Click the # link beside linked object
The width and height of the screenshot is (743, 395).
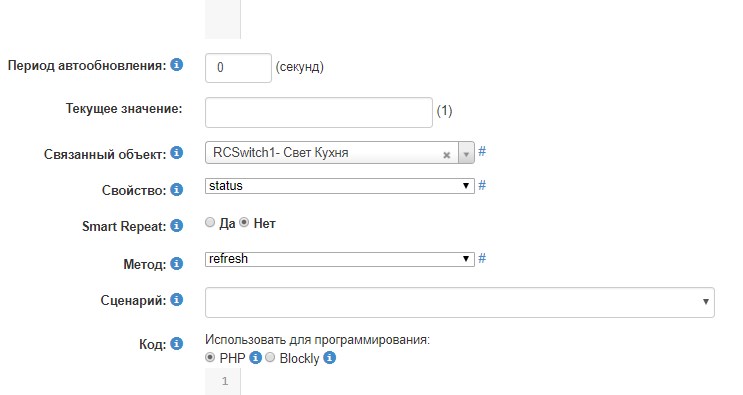pyautogui.click(x=482, y=152)
